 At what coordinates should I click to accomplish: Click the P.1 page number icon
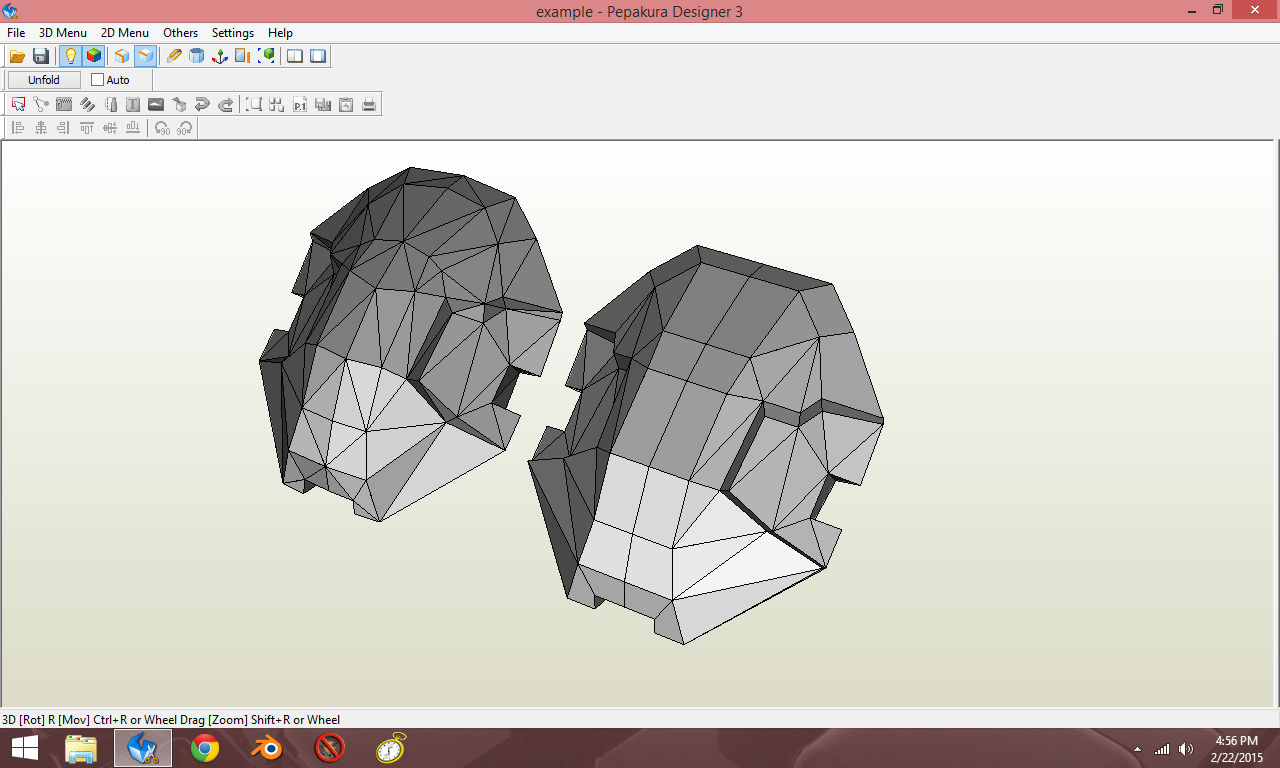300,104
